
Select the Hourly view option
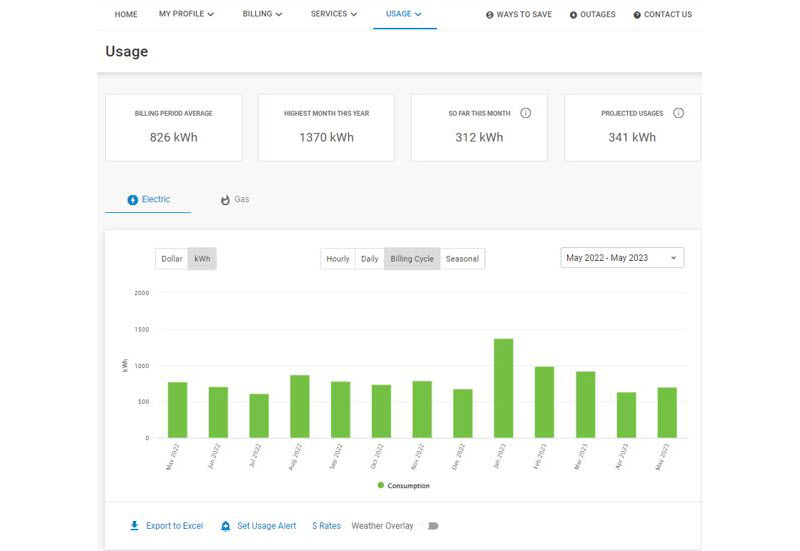pos(338,259)
